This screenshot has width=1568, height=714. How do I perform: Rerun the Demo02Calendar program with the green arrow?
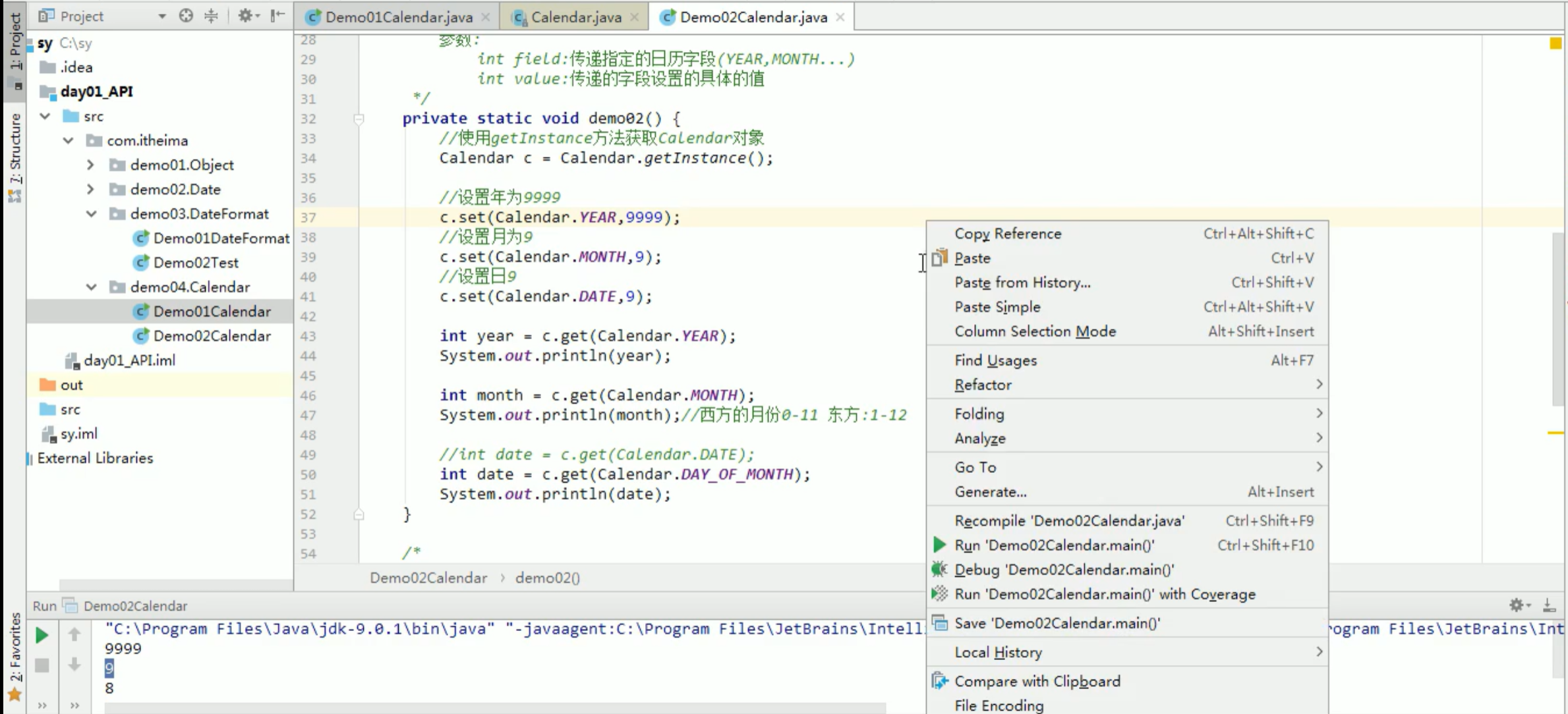coord(42,634)
